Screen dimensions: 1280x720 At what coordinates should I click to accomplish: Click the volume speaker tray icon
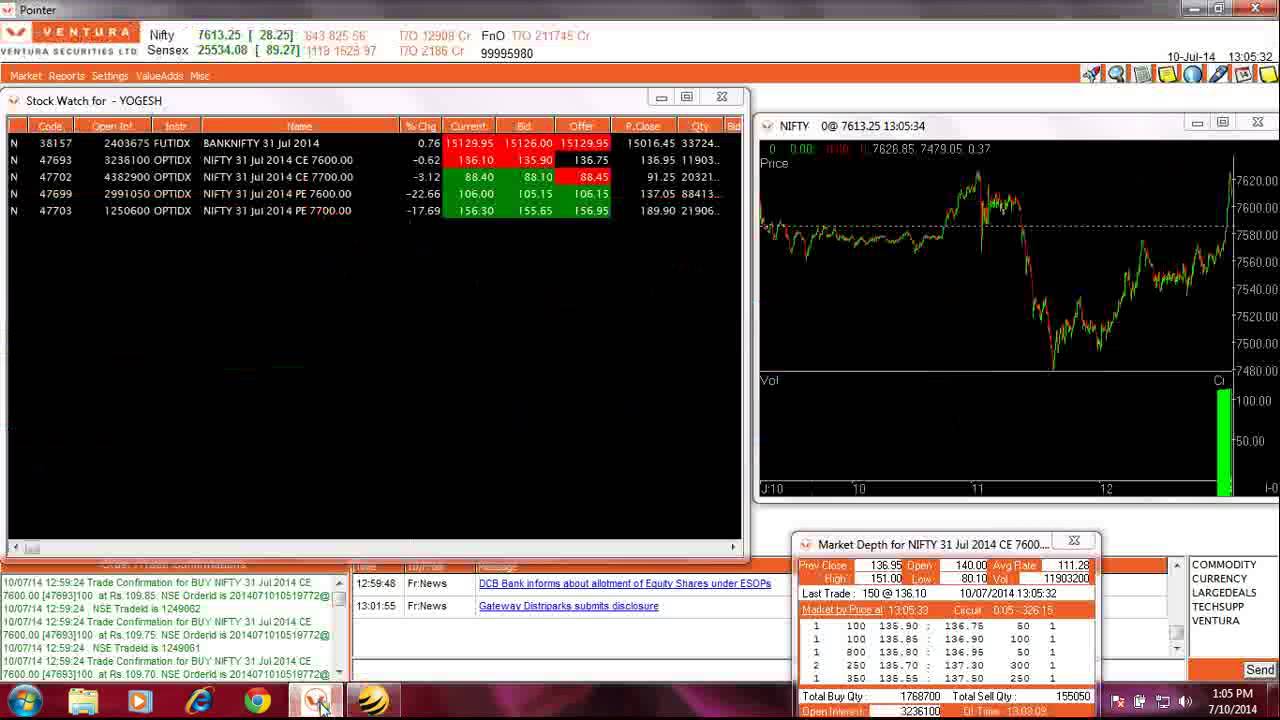1186,702
